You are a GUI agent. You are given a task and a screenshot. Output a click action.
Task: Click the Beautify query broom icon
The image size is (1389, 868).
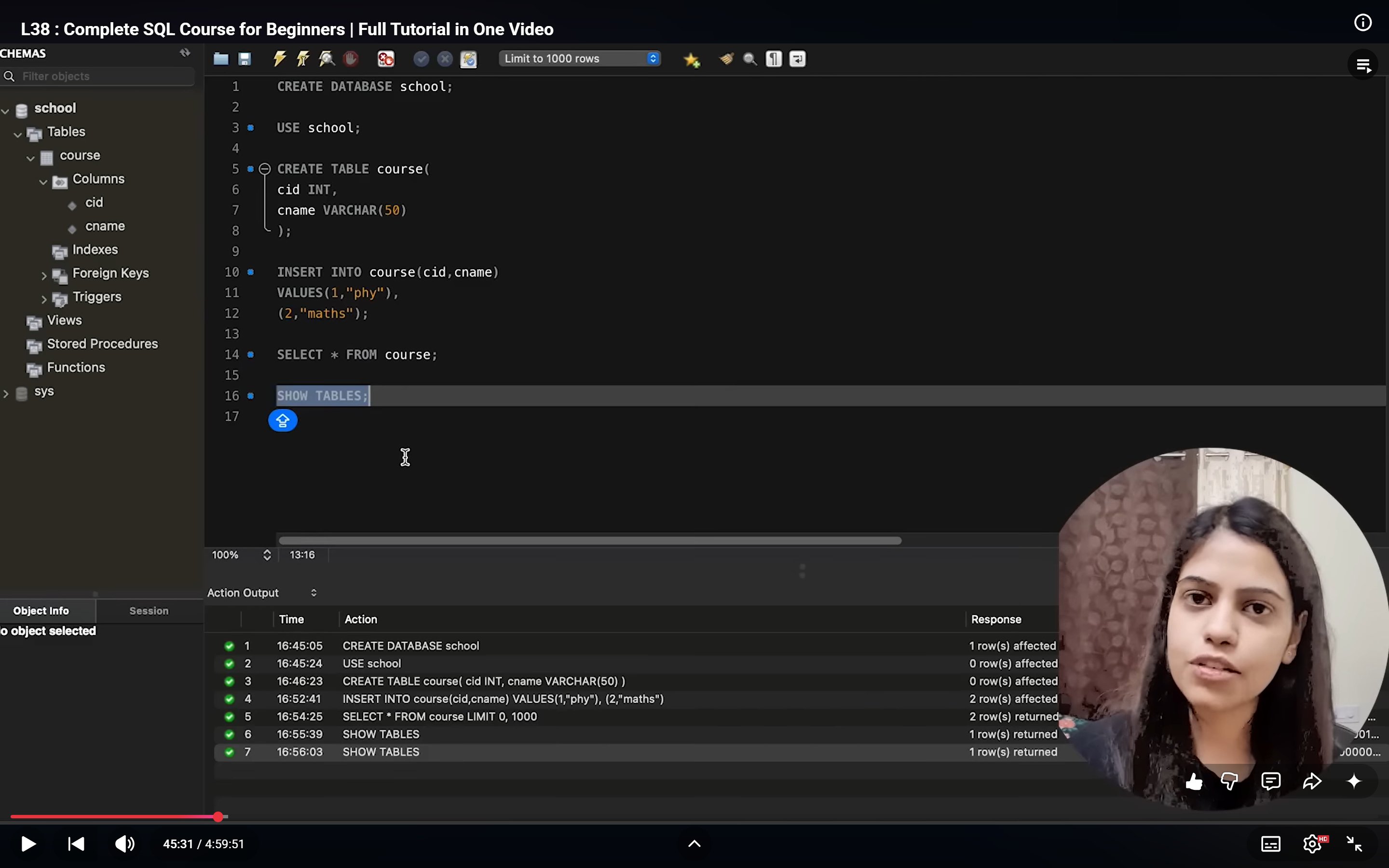[x=727, y=58]
